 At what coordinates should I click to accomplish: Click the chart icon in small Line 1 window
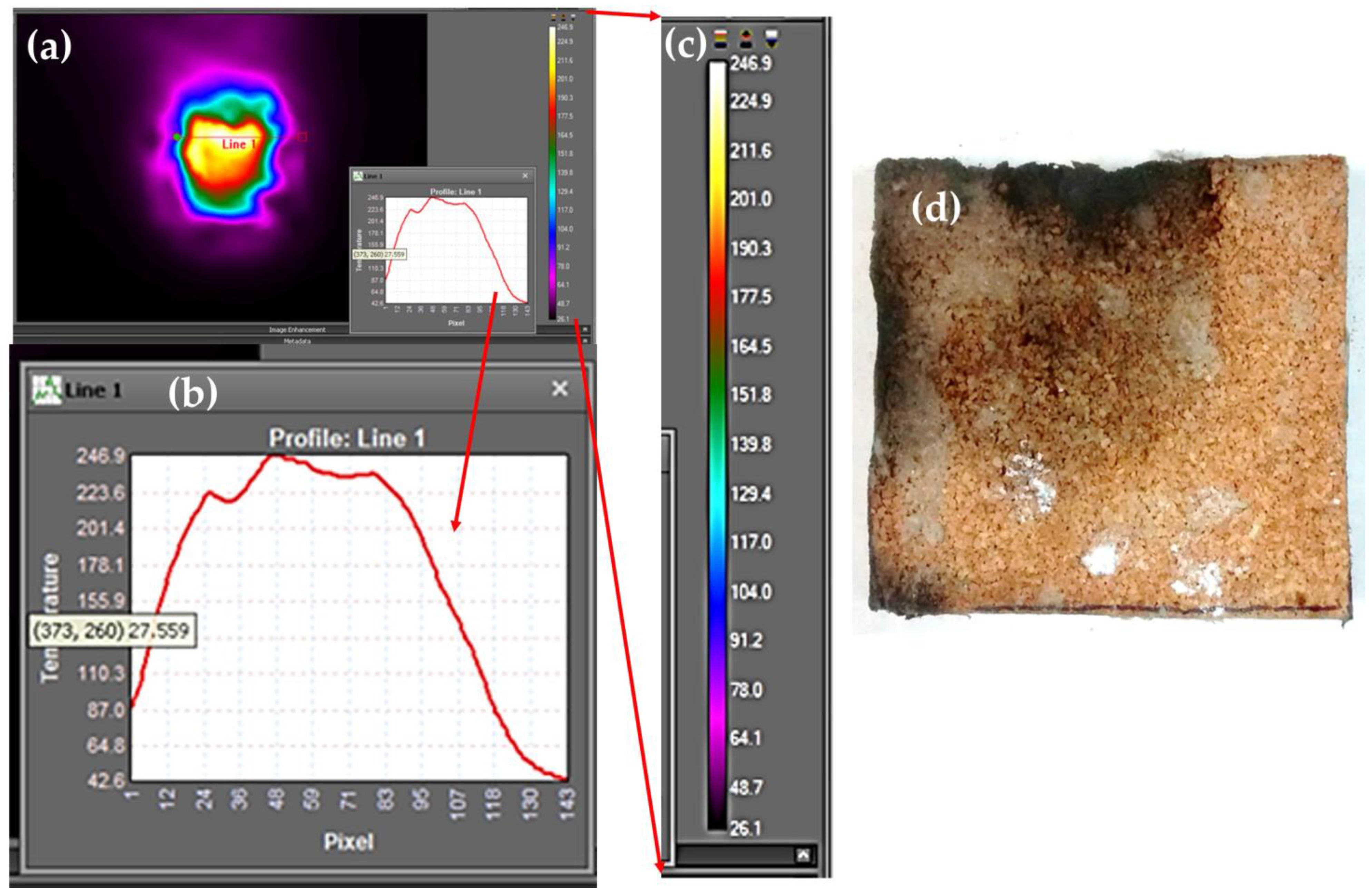click(x=358, y=176)
